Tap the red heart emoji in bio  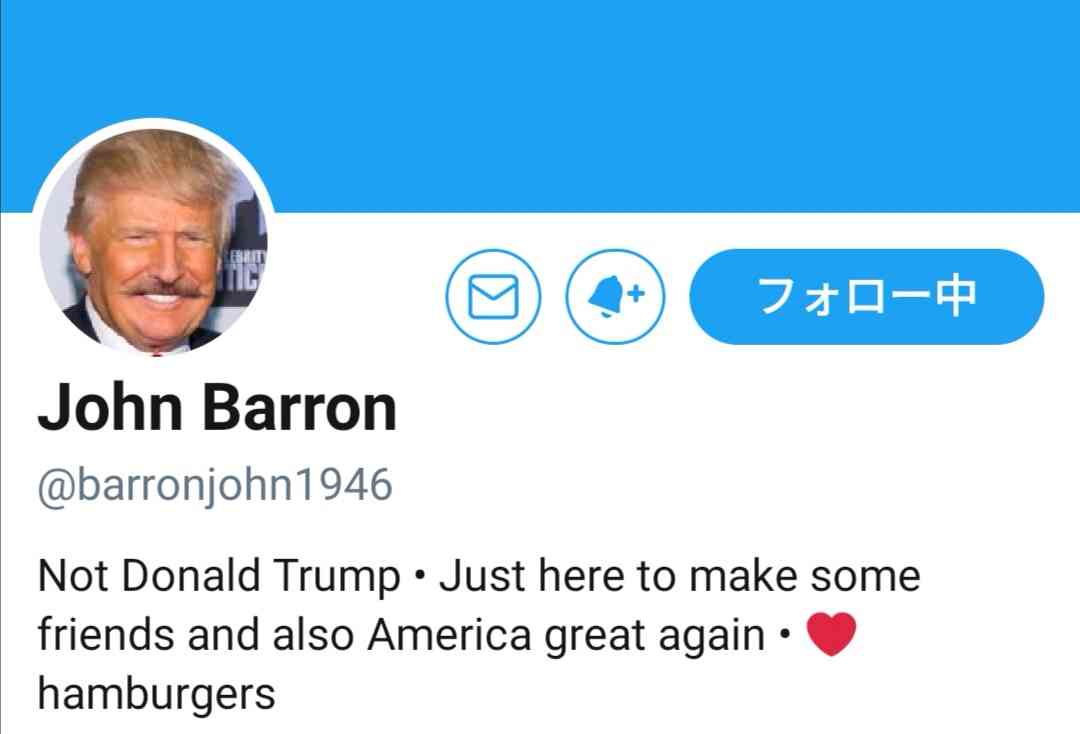tap(831, 634)
